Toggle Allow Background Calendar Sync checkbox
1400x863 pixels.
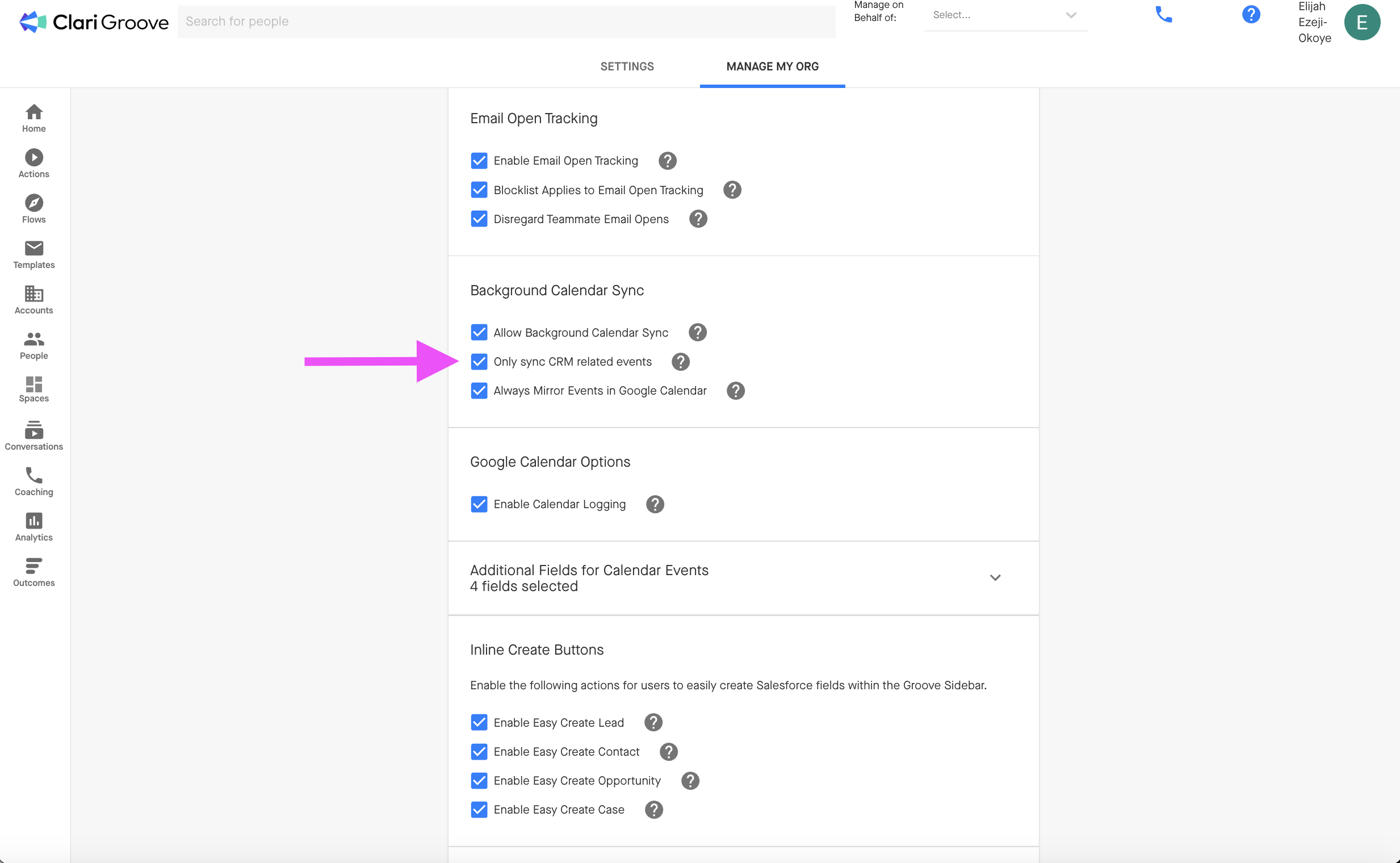479,333
